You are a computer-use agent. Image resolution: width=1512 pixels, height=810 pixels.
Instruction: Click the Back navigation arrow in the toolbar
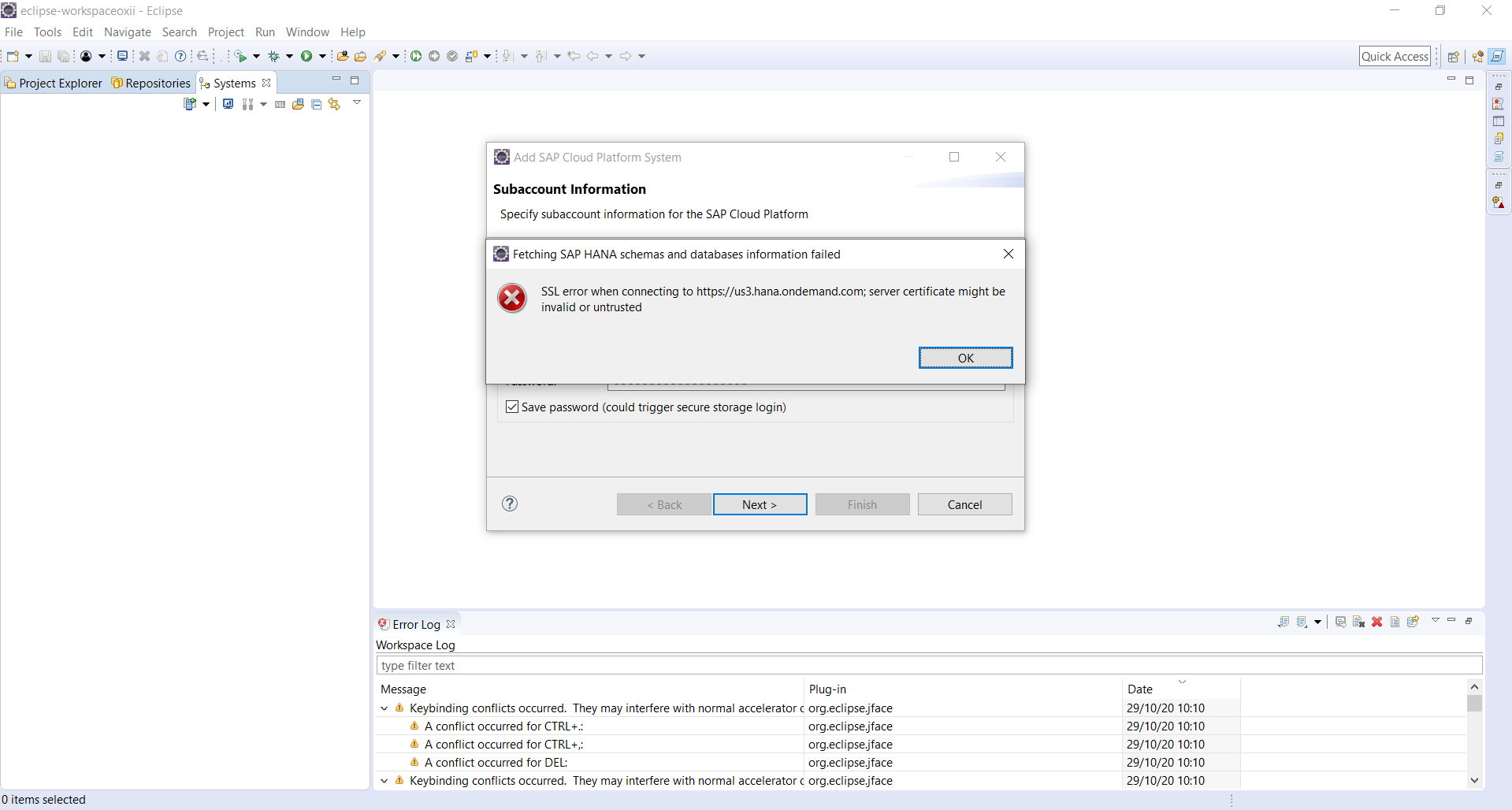click(593, 56)
